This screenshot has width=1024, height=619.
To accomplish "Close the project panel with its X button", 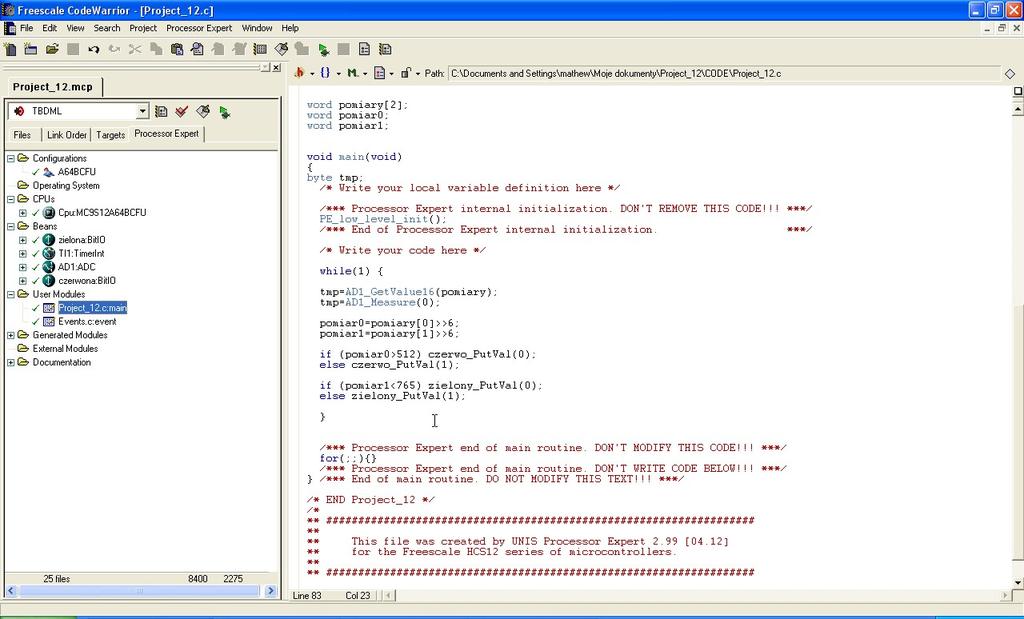I will 276,68.
